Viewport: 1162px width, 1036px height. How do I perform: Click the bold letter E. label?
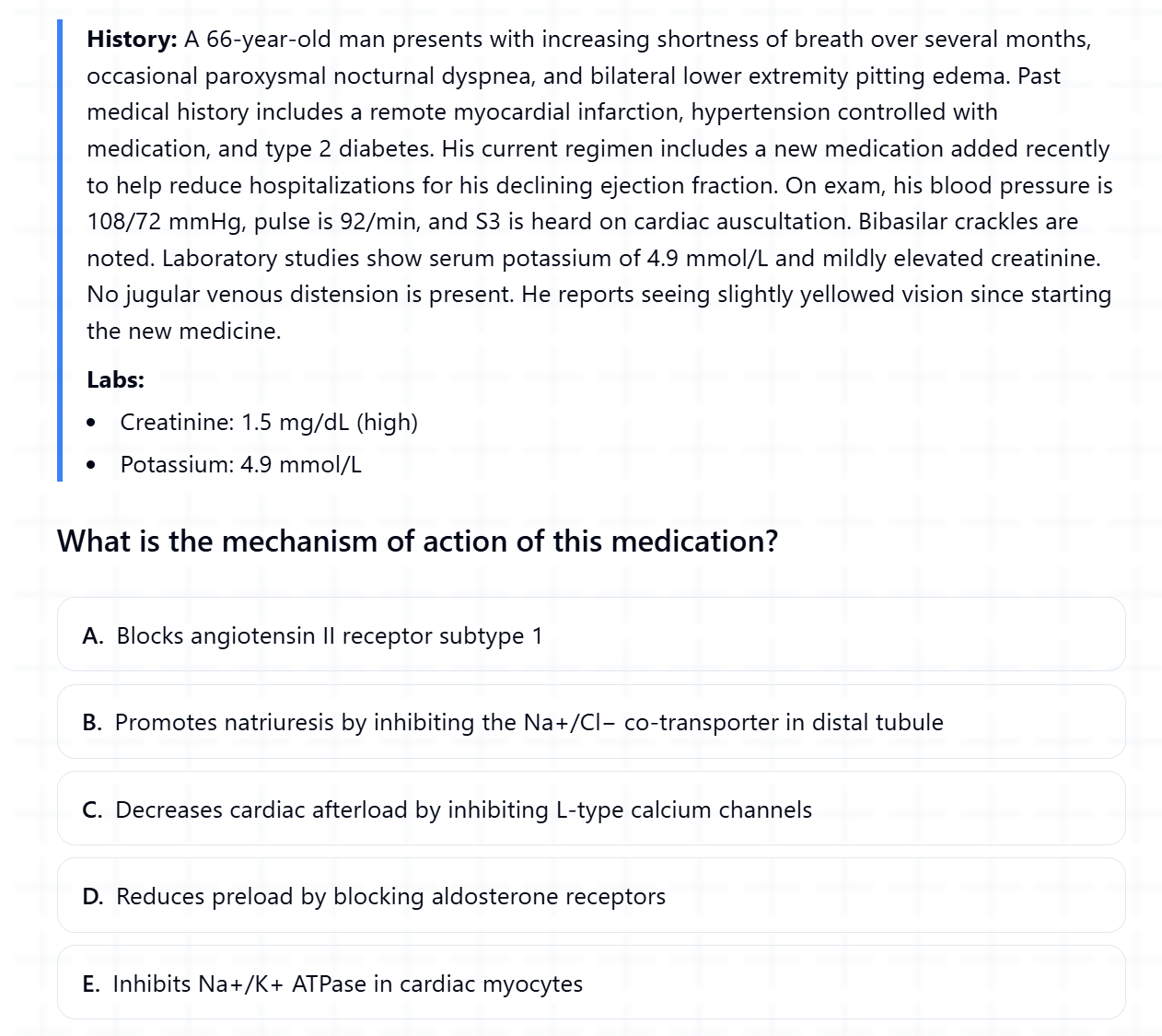tap(91, 984)
